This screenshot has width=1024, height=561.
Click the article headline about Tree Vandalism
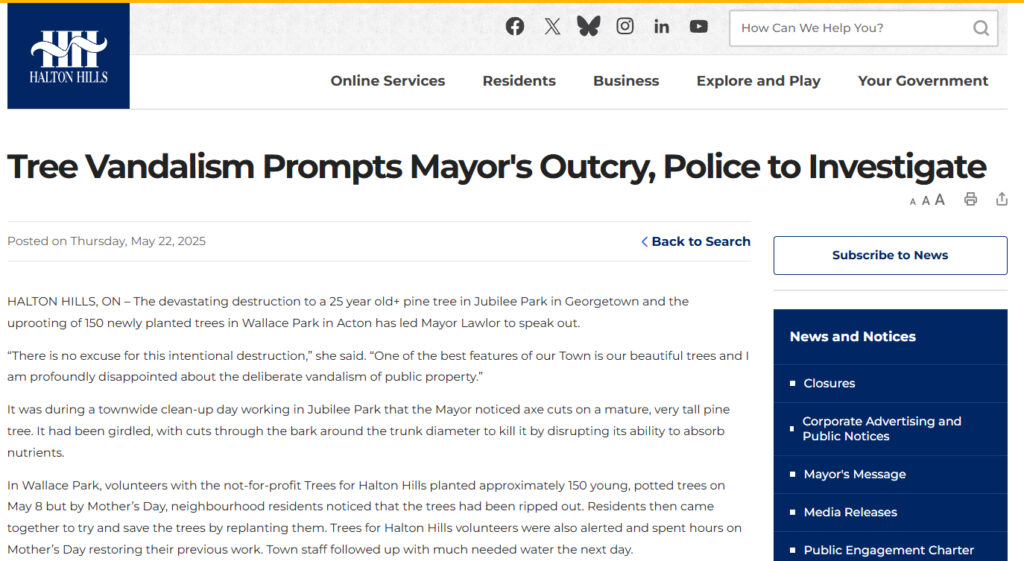(496, 167)
